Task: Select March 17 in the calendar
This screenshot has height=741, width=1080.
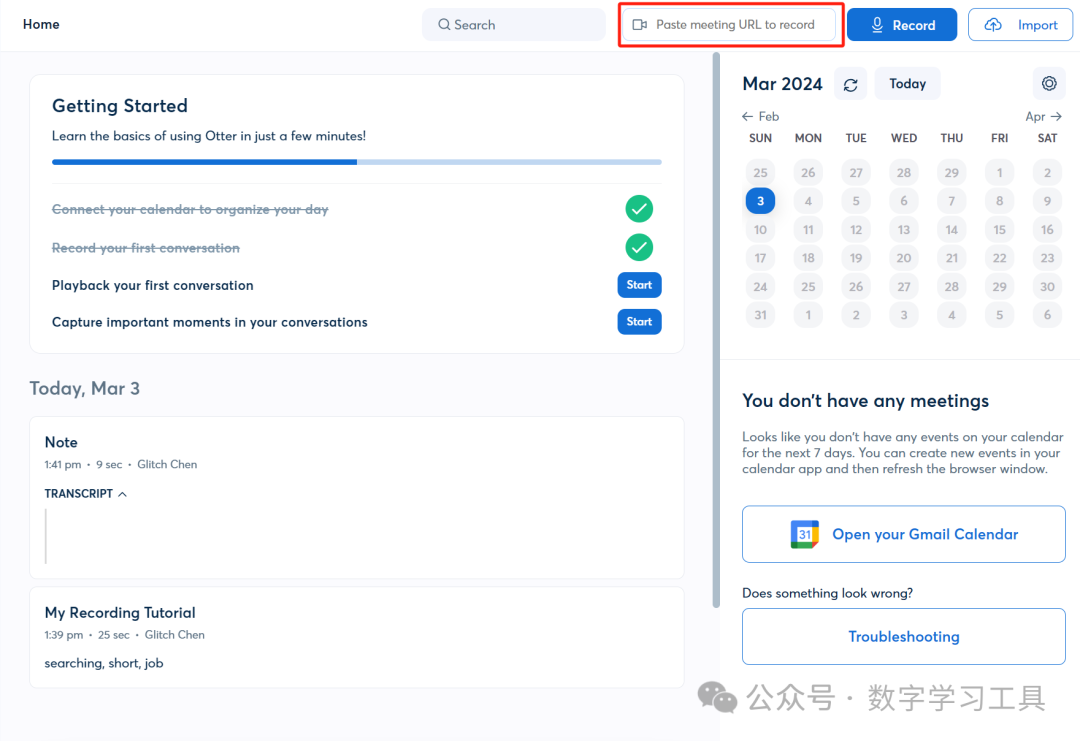Action: click(760, 258)
